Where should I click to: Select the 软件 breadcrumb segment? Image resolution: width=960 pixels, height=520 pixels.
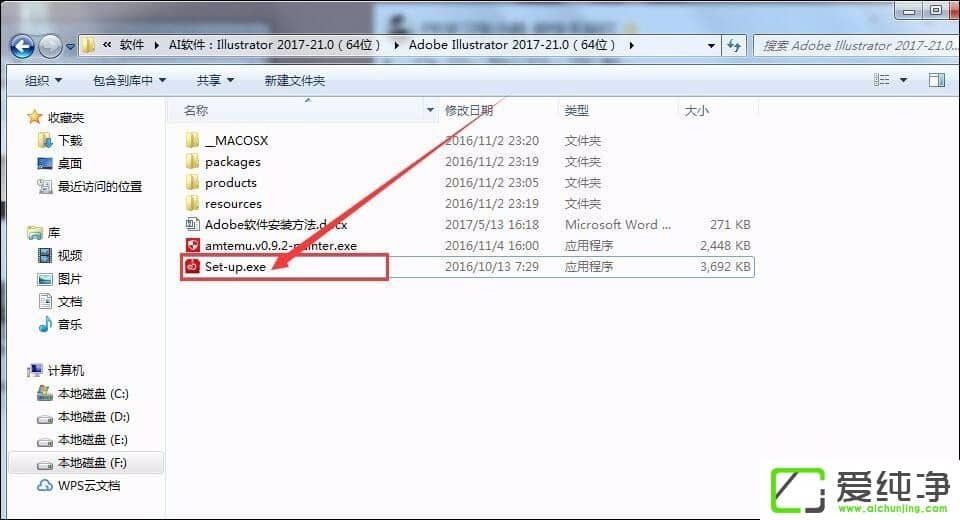pyautogui.click(x=132, y=45)
